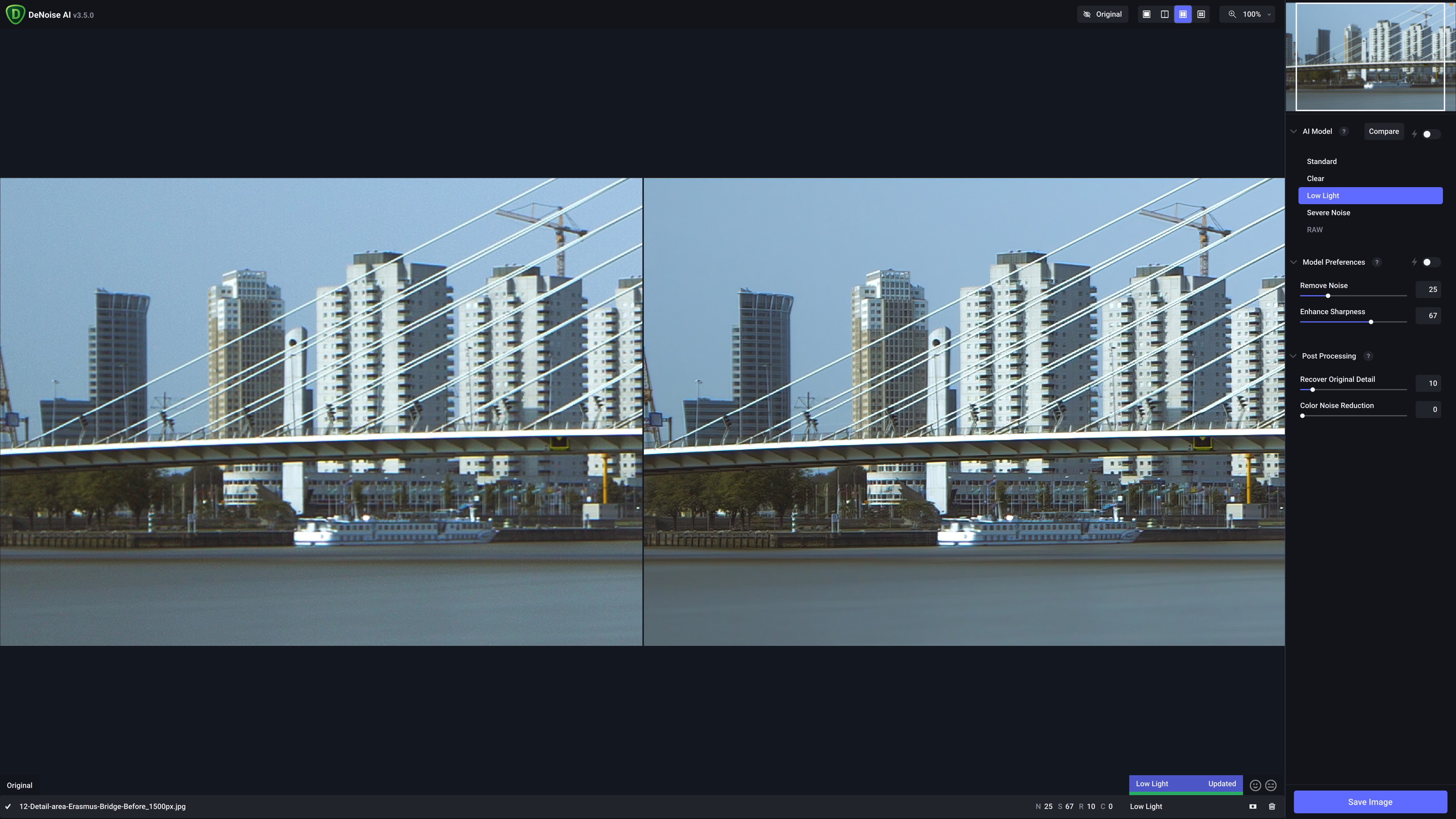This screenshot has width=1456, height=819.
Task: Collapse the Post Processing section
Action: (1293, 356)
